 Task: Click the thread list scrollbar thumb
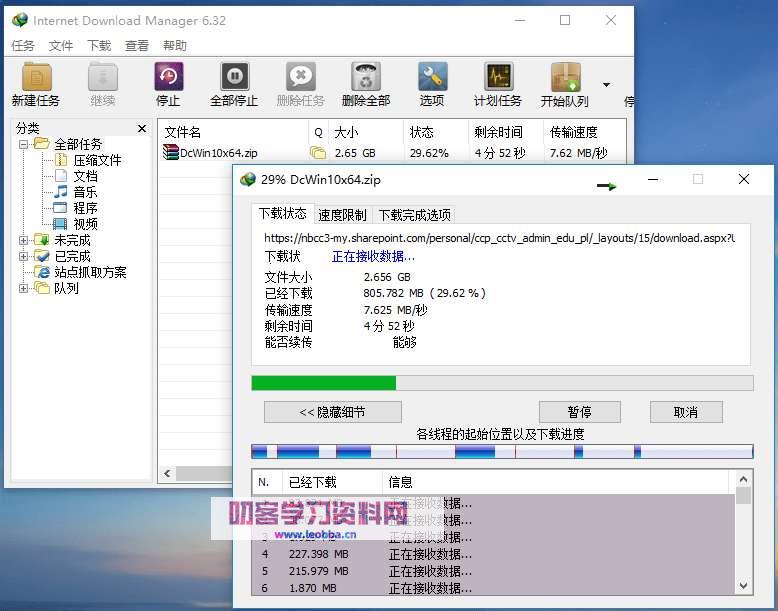[x=743, y=496]
